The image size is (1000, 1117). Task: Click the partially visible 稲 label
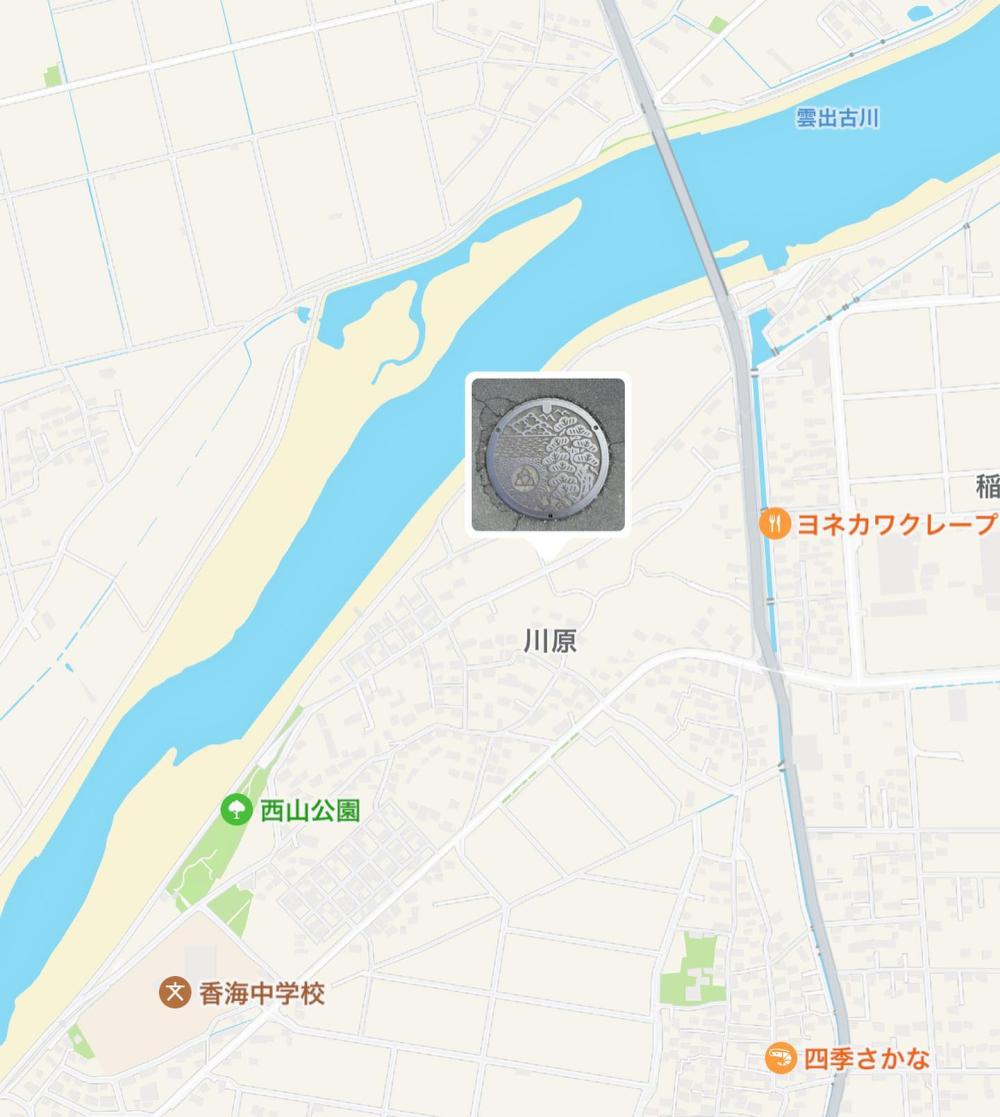coord(988,487)
